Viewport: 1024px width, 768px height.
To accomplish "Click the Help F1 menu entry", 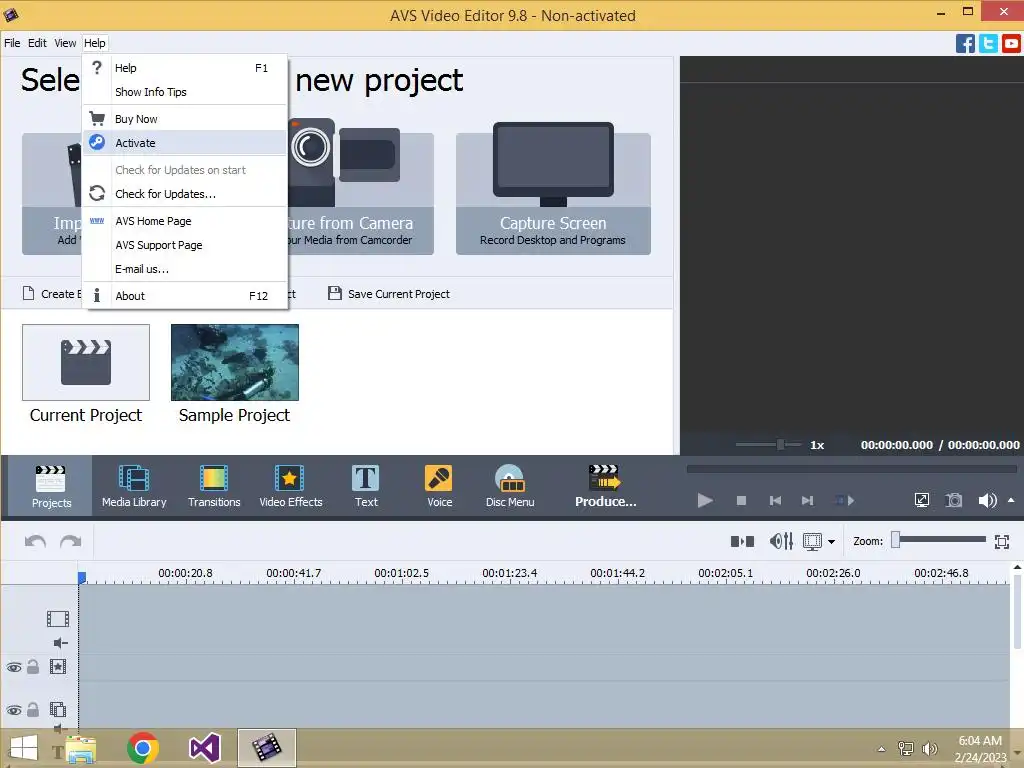I will (185, 68).
